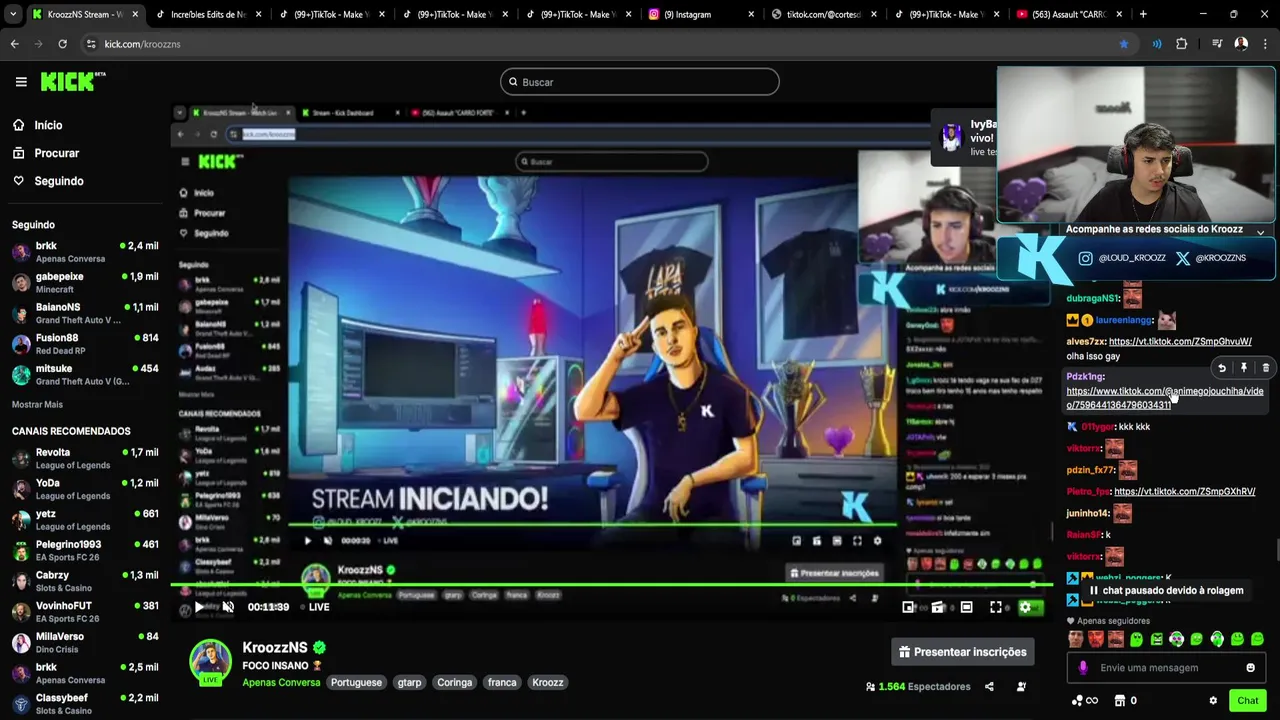Click the chat shop icon showing 0
Viewport: 1280px width, 720px height.
click(x=1125, y=701)
